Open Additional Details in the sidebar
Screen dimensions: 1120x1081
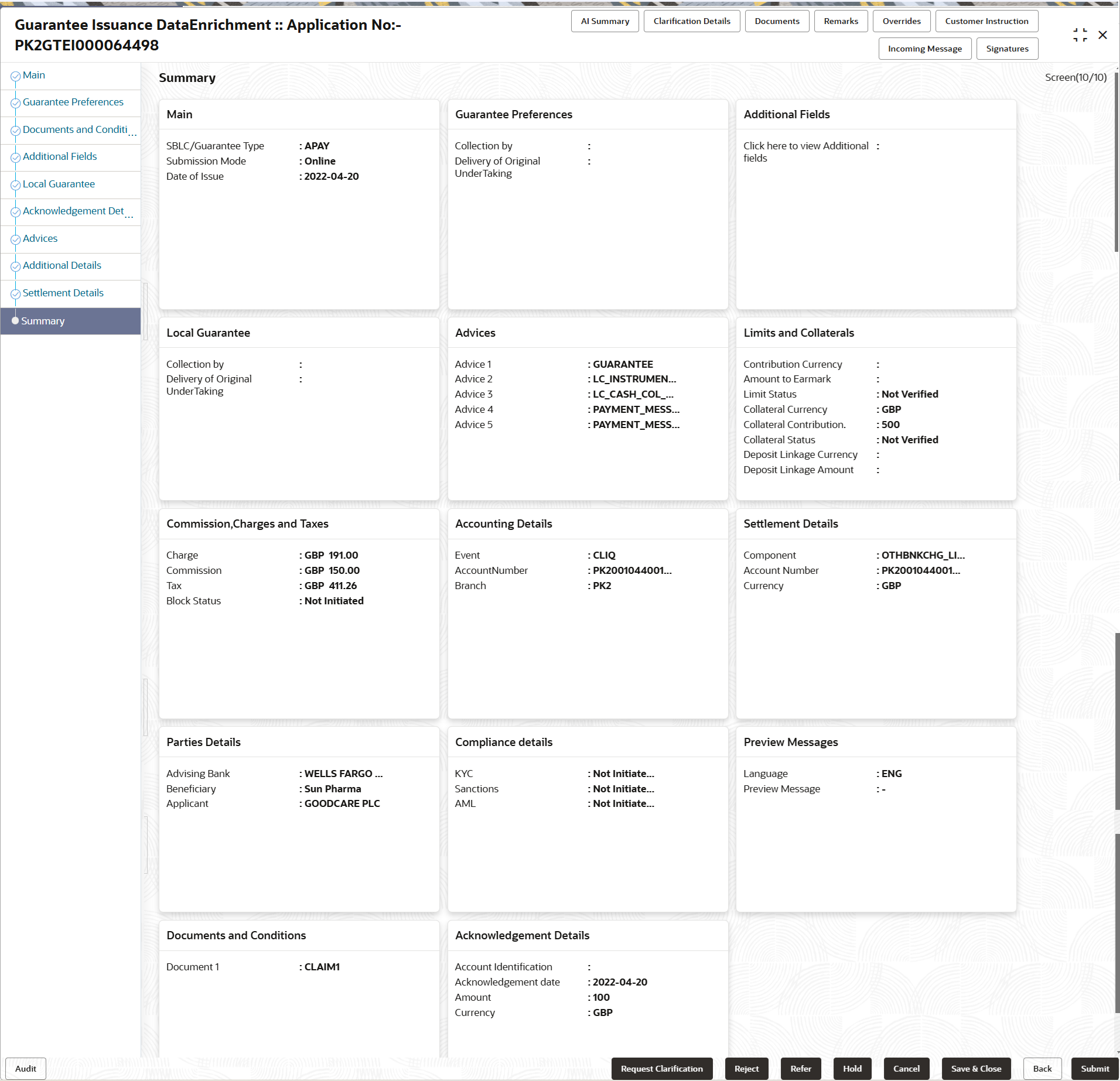point(62,265)
